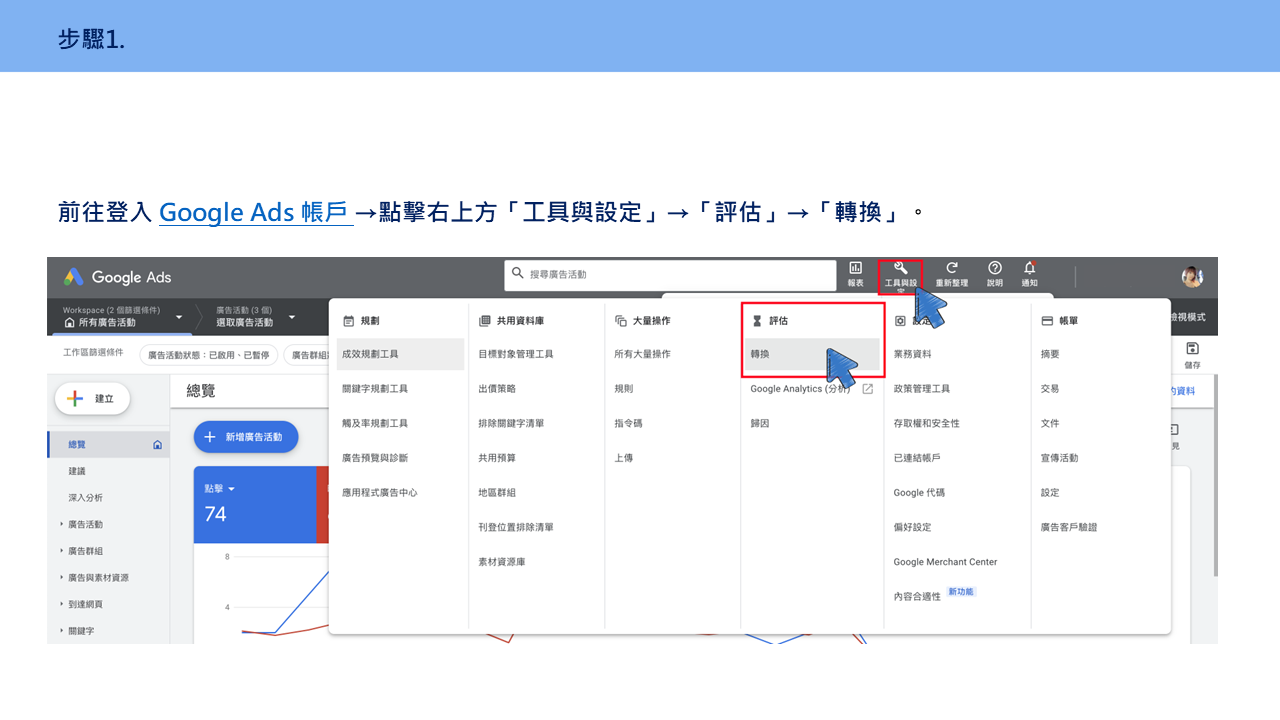Click the 搜尋廣告活動 search field
The width and height of the screenshot is (1280, 720).
pyautogui.click(x=670, y=274)
